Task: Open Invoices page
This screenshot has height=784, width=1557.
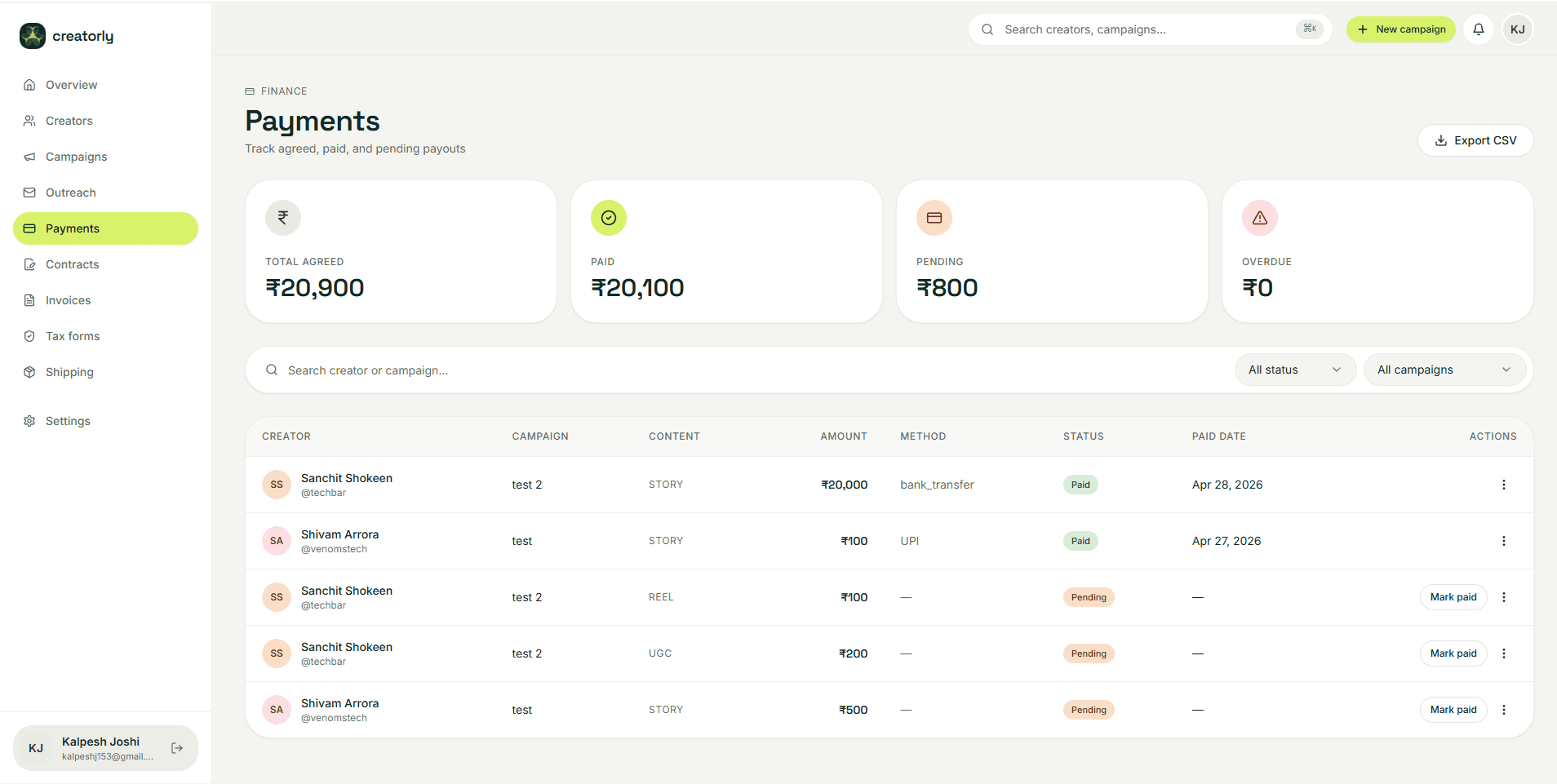Action: (105, 300)
